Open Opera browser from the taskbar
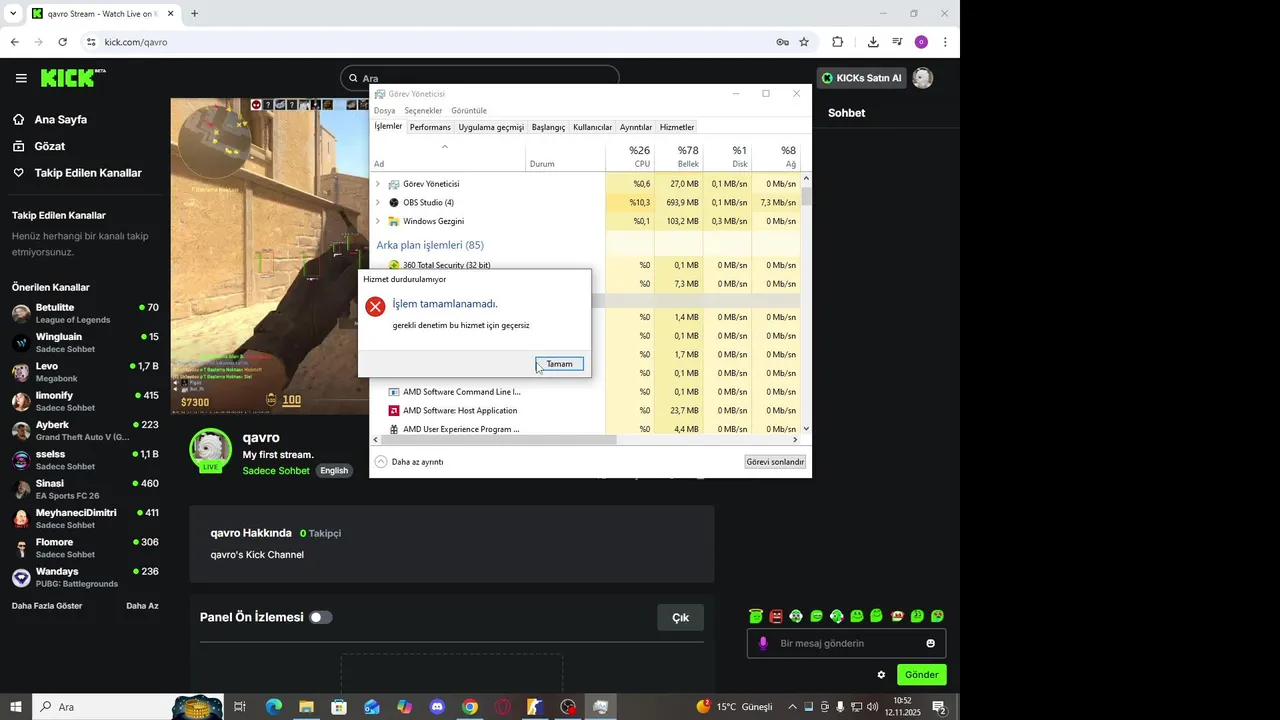The height and width of the screenshot is (720, 1280). 503,707
